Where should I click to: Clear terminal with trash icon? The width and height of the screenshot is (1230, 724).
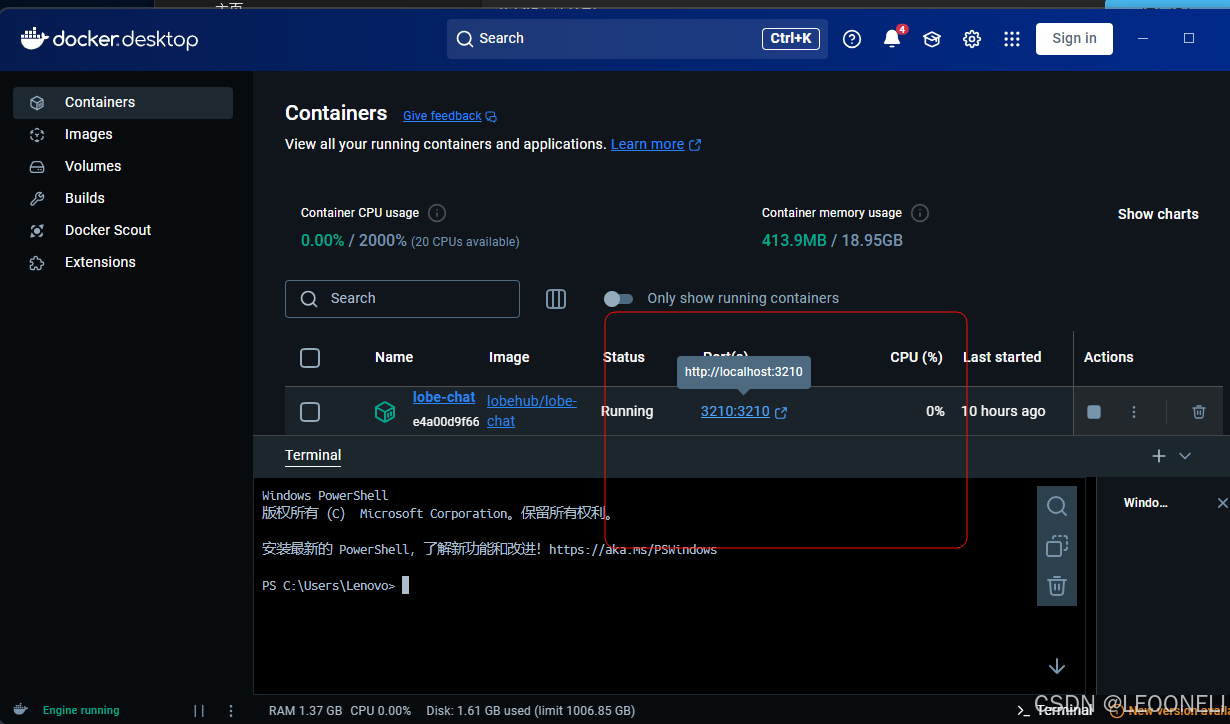[1057, 586]
